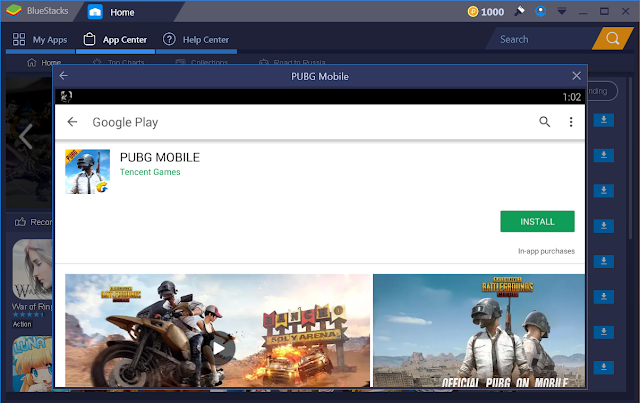Close the PUBG Mobile dialog
Screen dimensions: 640x403
pyautogui.click(x=576, y=76)
